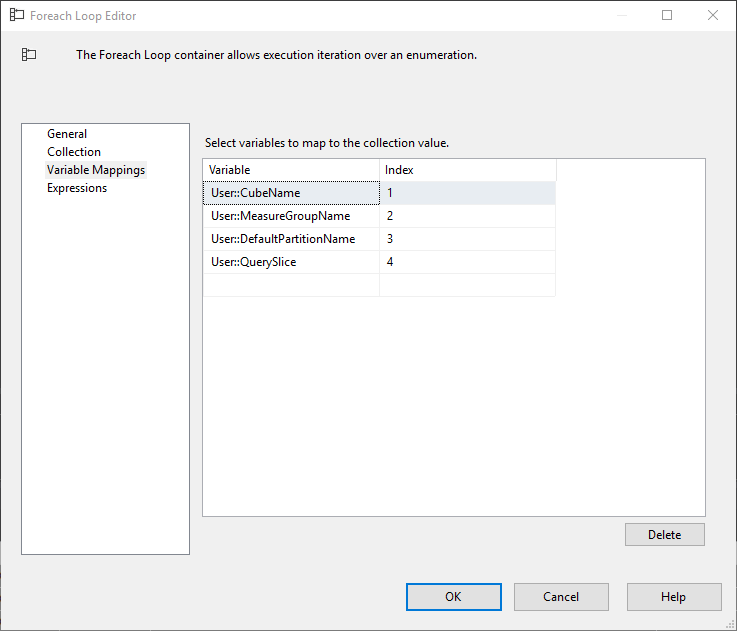
Task: Click the Foreach Loop Editor title bar icon
Action: [x=17, y=15]
